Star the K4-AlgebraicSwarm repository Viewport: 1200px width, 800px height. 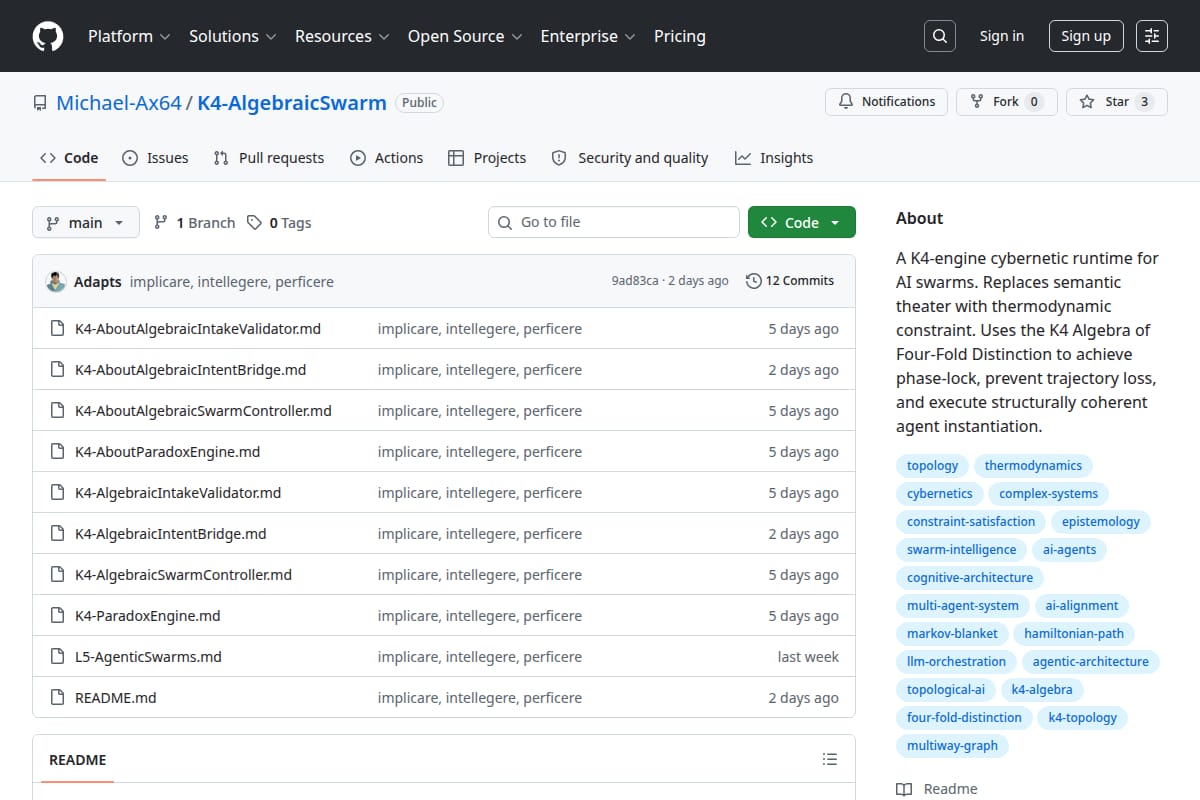[1117, 102]
